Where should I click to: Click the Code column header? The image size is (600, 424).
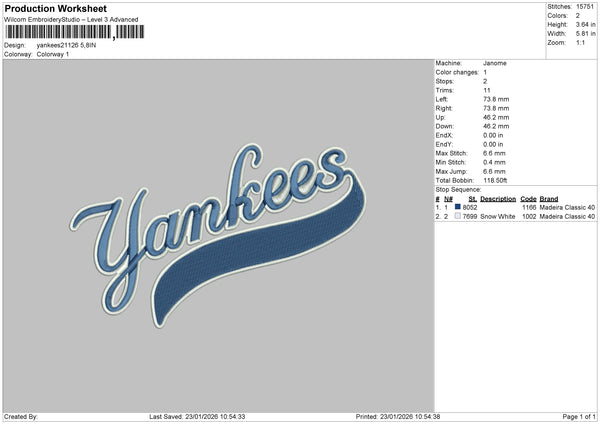528,199
